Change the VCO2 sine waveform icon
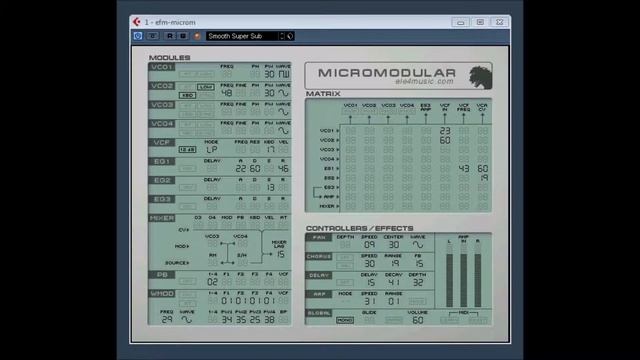The height and width of the screenshot is (360, 640). coord(283,93)
